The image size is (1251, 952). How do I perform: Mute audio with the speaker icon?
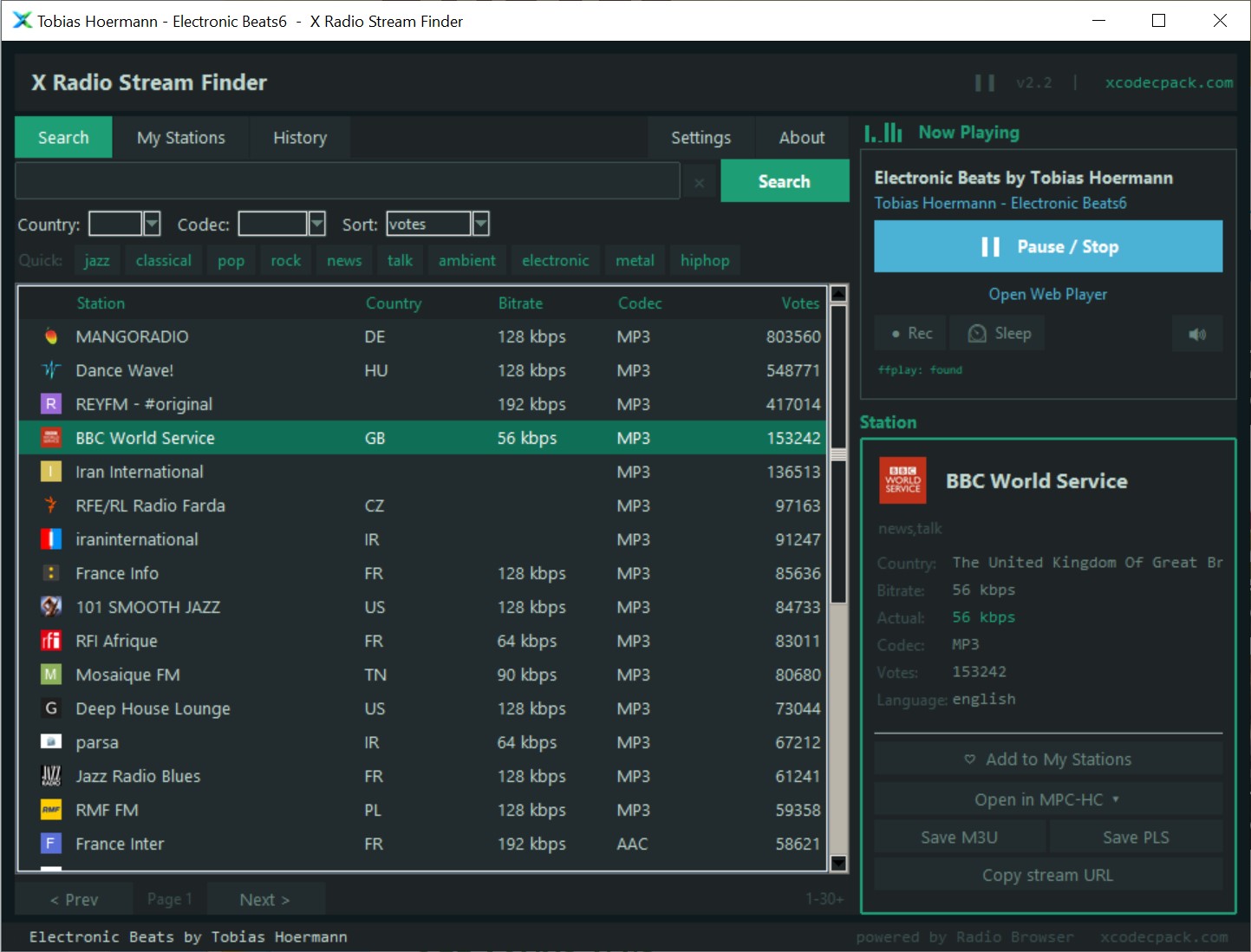pos(1197,334)
